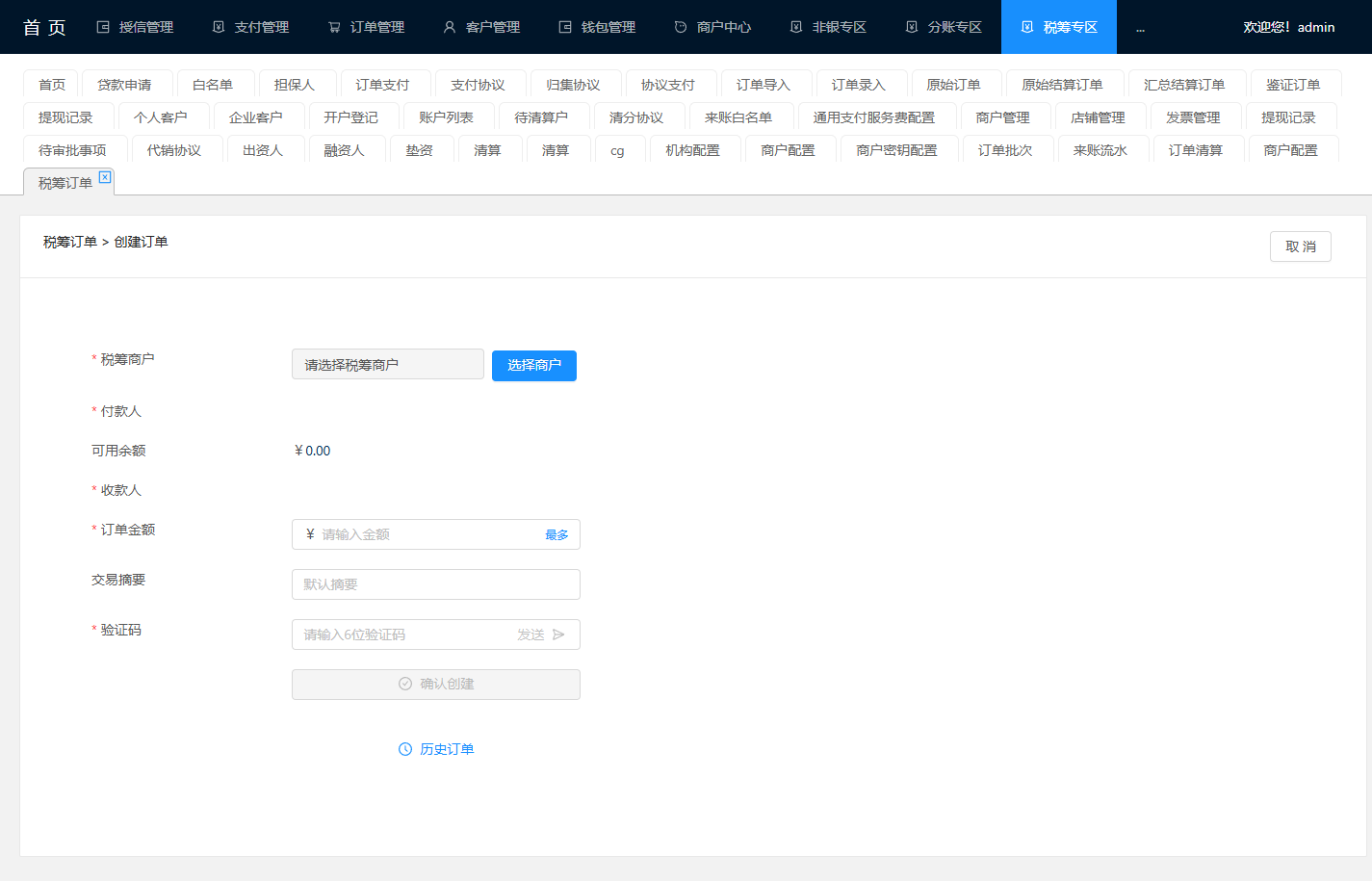This screenshot has height=881, width=1372.
Task: Click the 授信管理 icon in top navigation
Action: [103, 27]
